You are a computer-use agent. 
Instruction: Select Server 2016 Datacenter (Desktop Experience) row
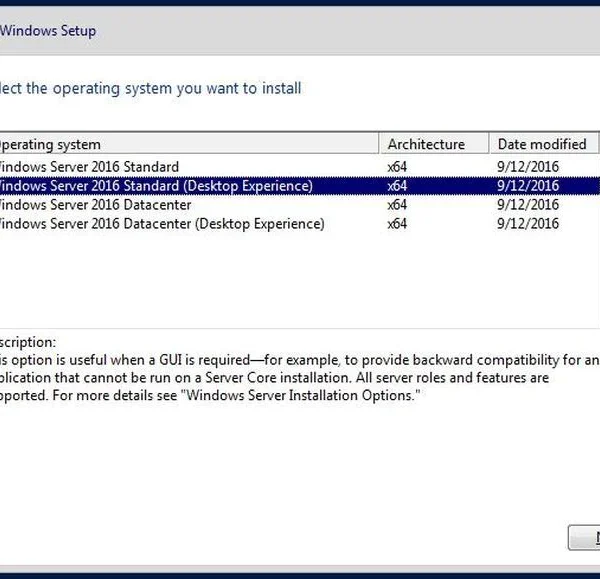(x=300, y=224)
